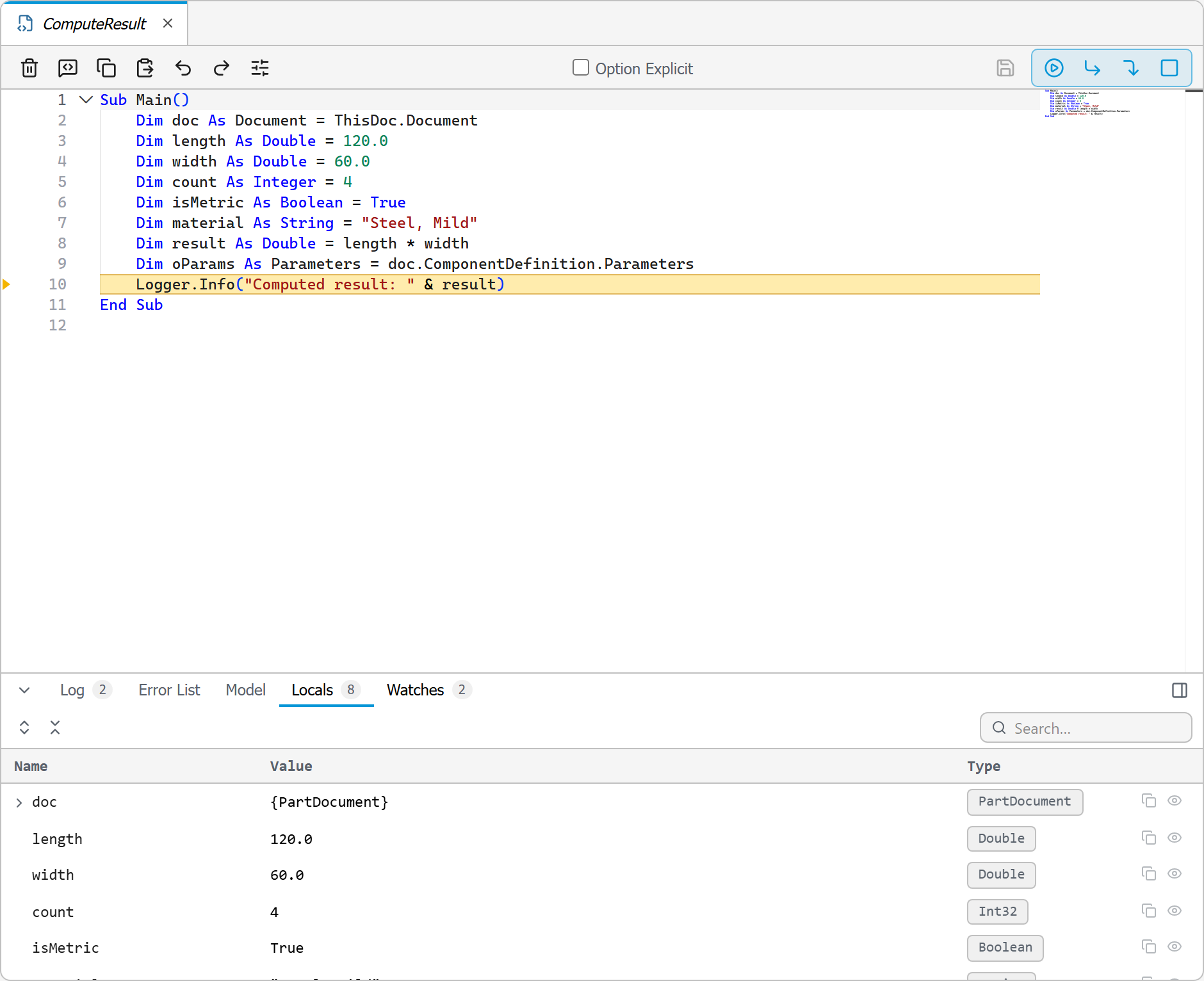
Task: Click the code minimap overview
Action: coord(1089,103)
